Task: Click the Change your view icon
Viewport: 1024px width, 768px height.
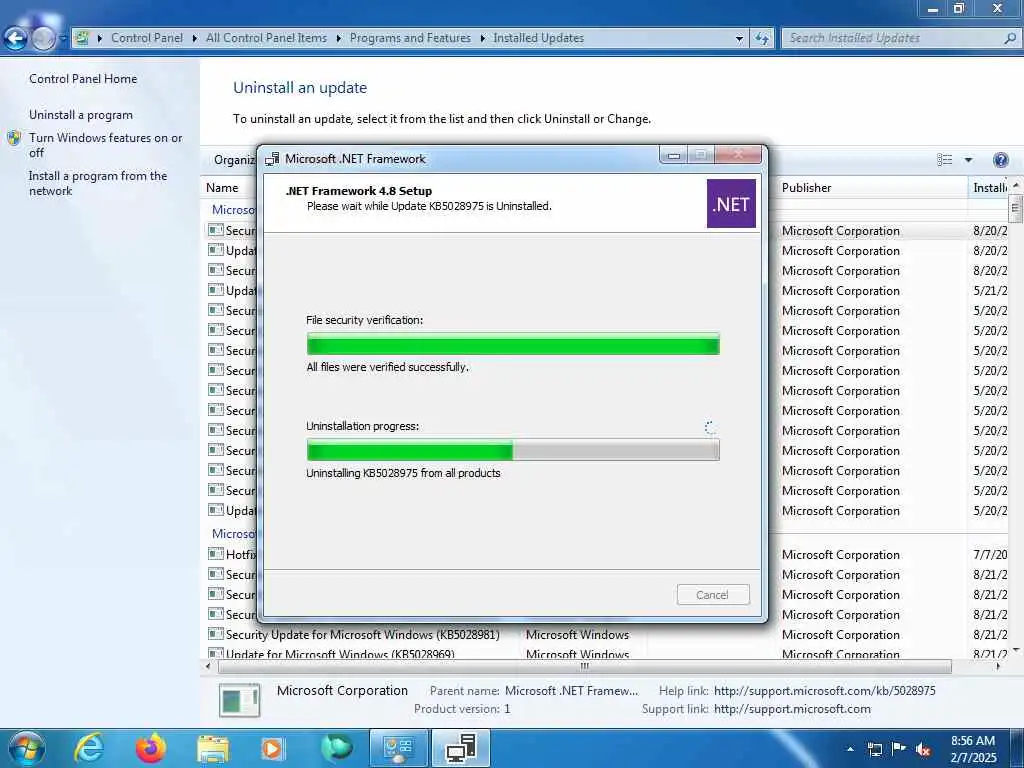Action: (944, 160)
